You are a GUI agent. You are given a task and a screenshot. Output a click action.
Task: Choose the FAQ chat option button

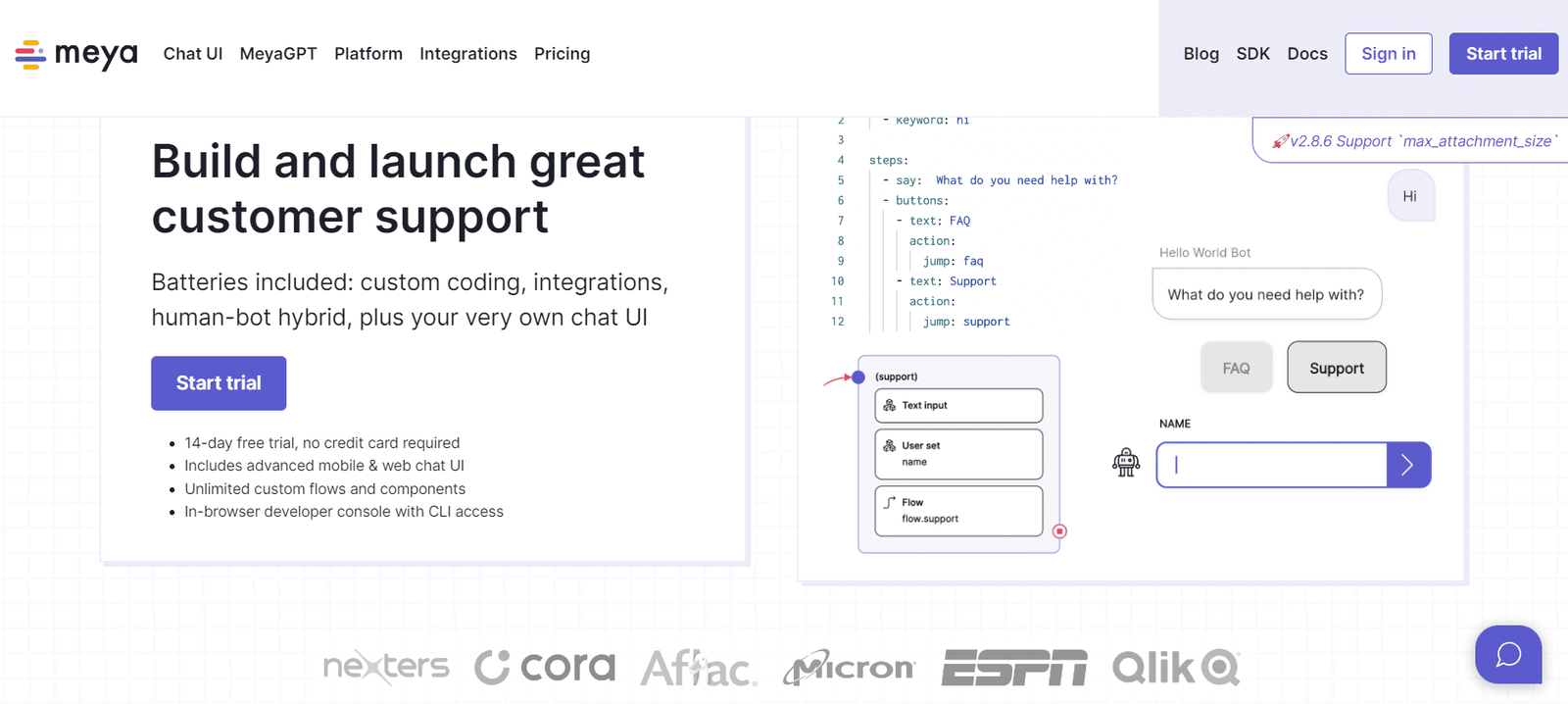point(1236,368)
